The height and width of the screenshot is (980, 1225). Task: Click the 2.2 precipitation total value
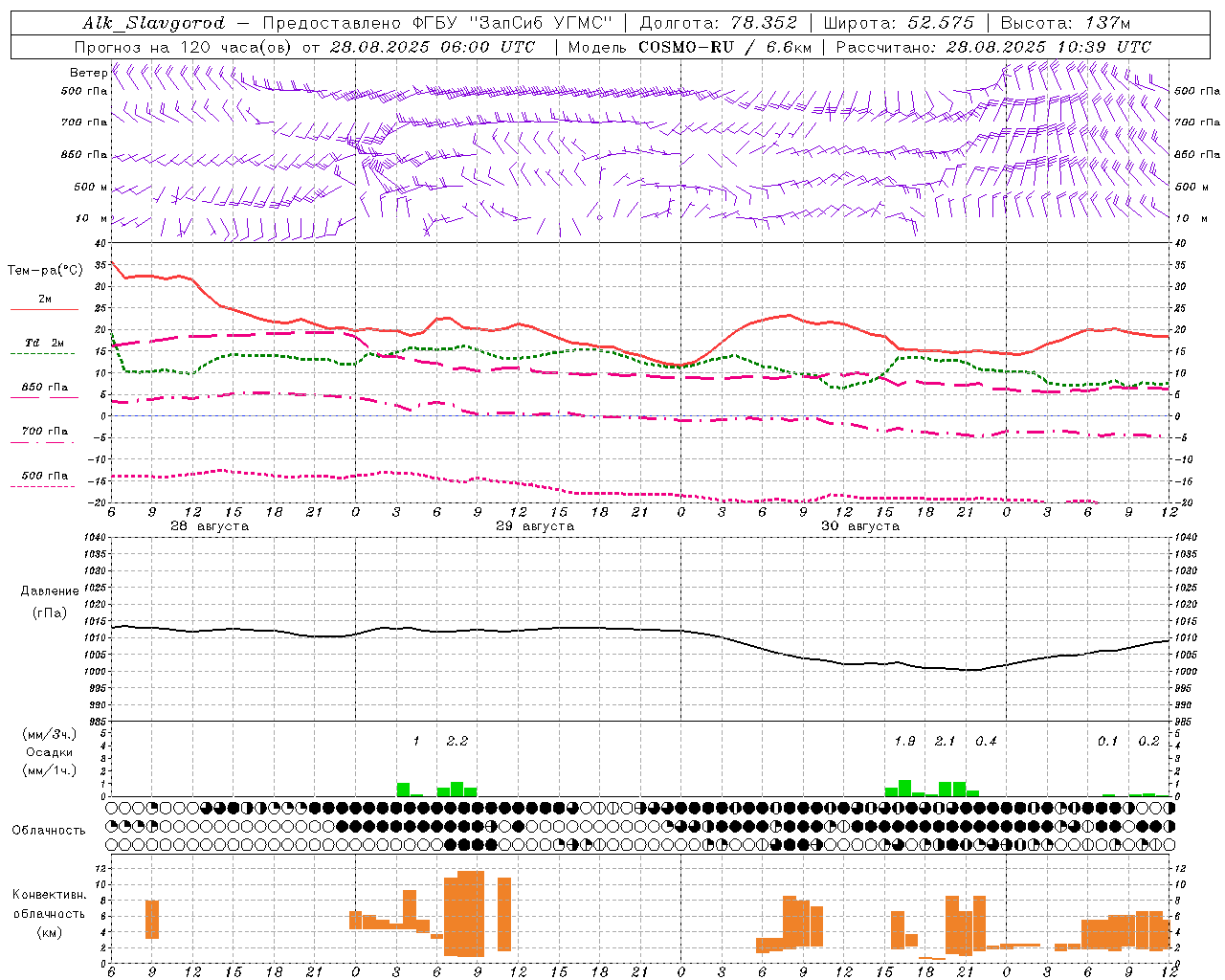(x=457, y=741)
